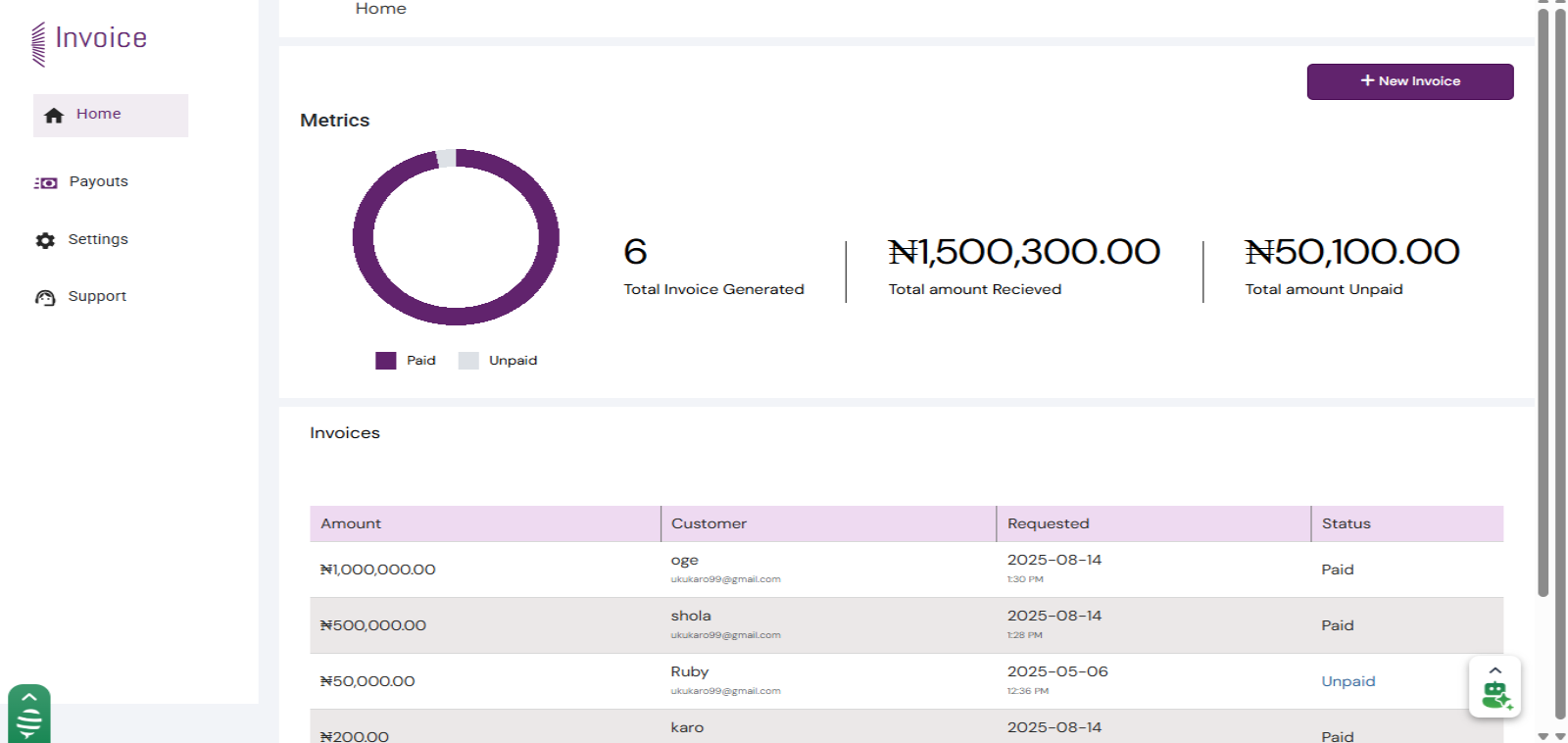
Task: Open the green chat widget at bottom left
Action: (x=29, y=714)
